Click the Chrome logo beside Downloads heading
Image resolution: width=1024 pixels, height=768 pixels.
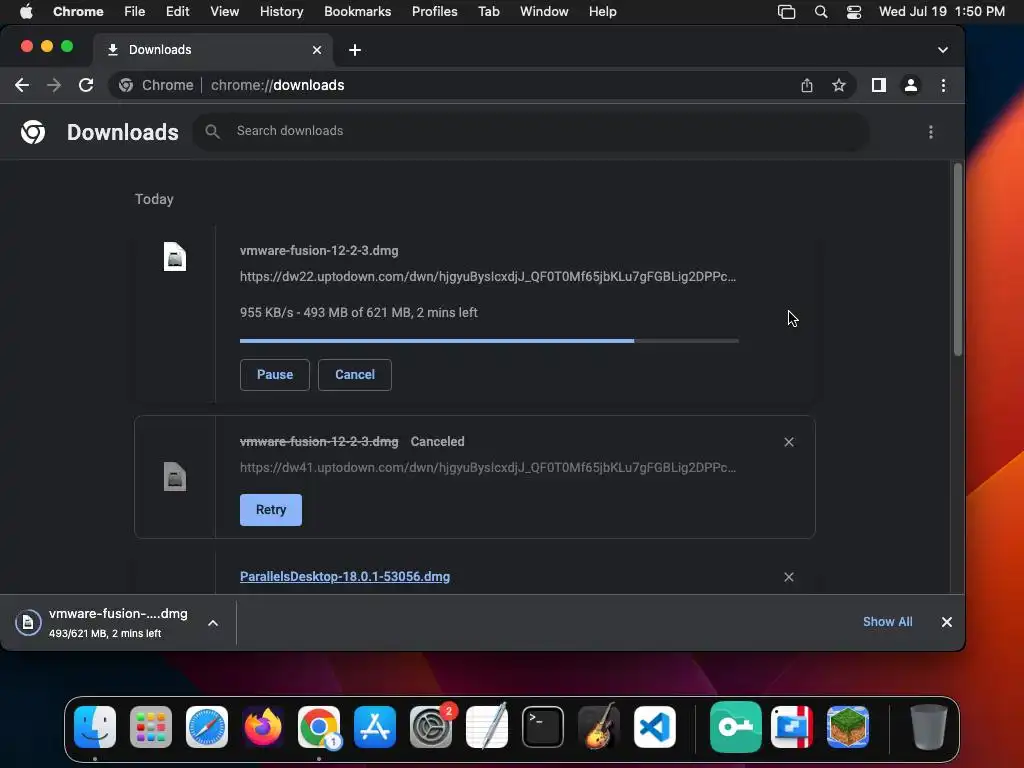click(x=33, y=132)
